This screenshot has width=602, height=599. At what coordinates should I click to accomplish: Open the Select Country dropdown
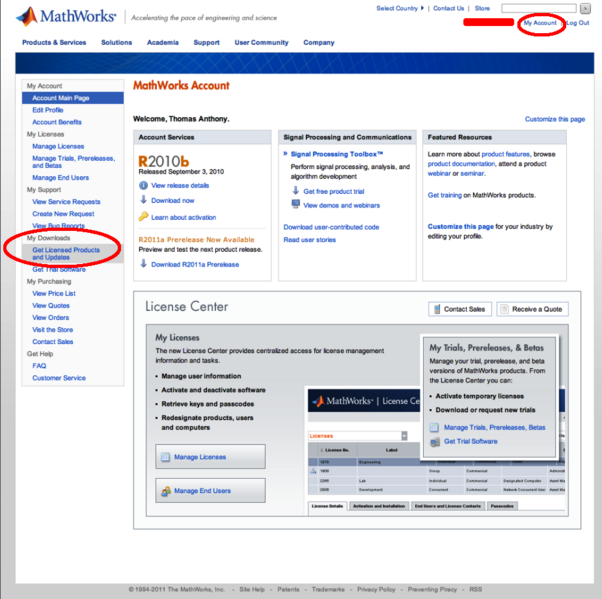398,8
